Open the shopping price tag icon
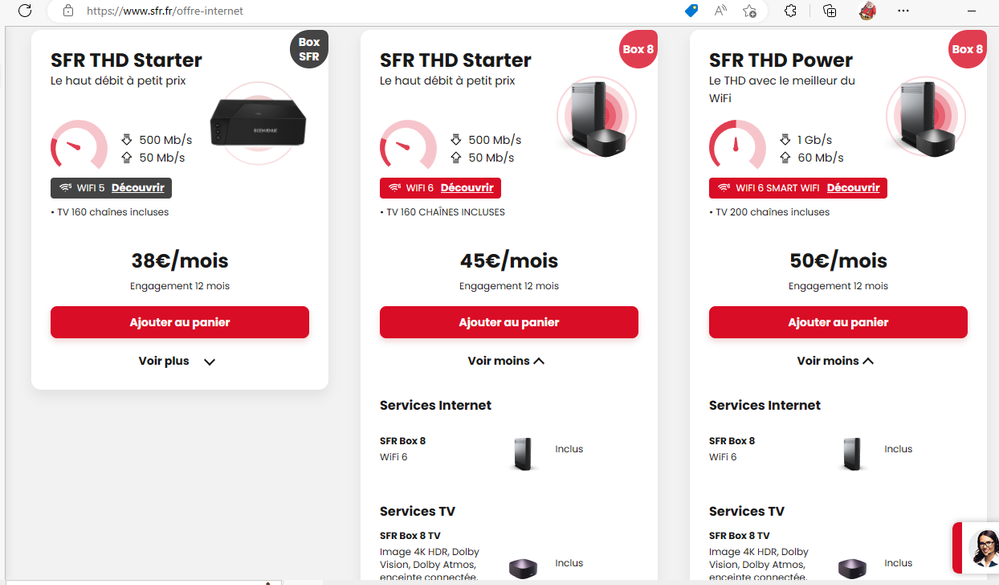The height and width of the screenshot is (585, 999). [691, 11]
